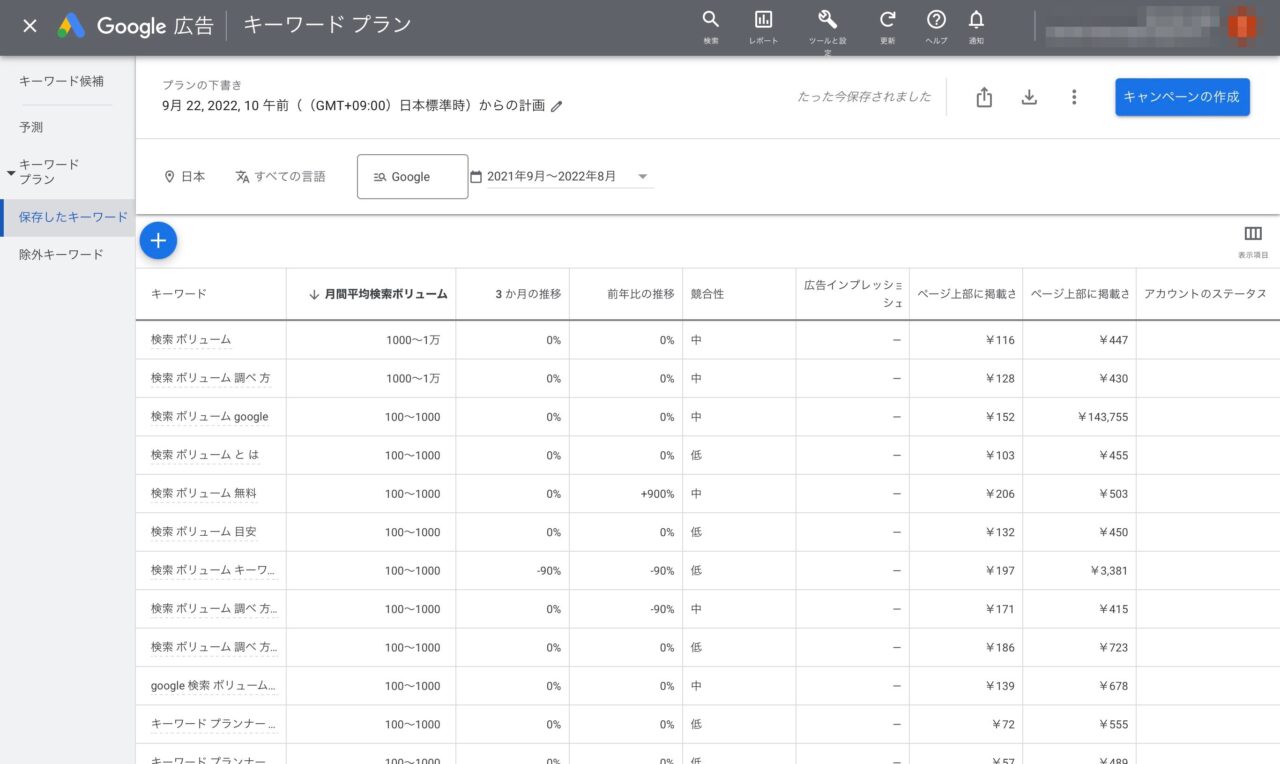Download the plan with the download icon

click(x=1029, y=96)
